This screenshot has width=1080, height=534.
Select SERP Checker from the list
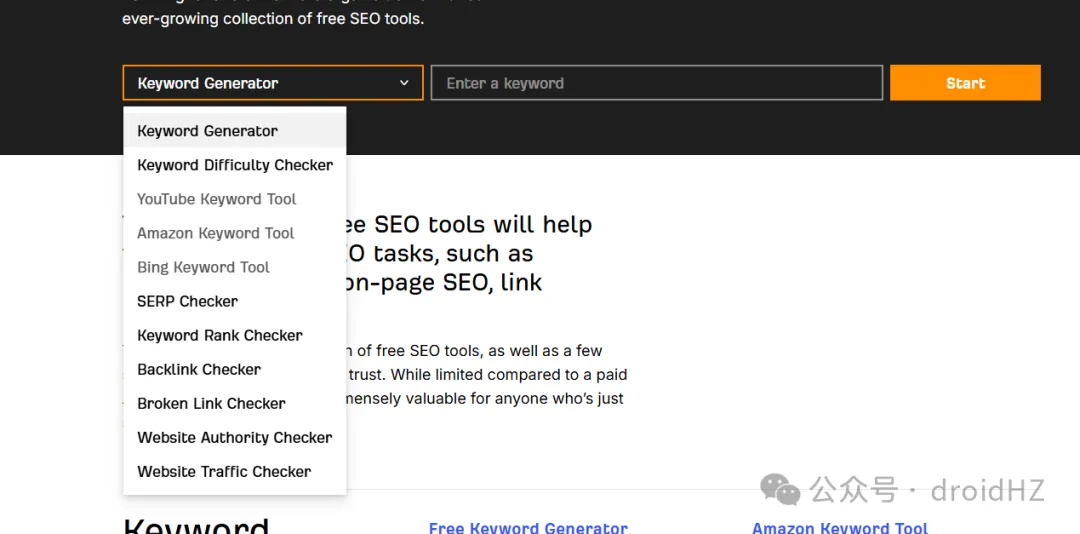[x=188, y=301]
